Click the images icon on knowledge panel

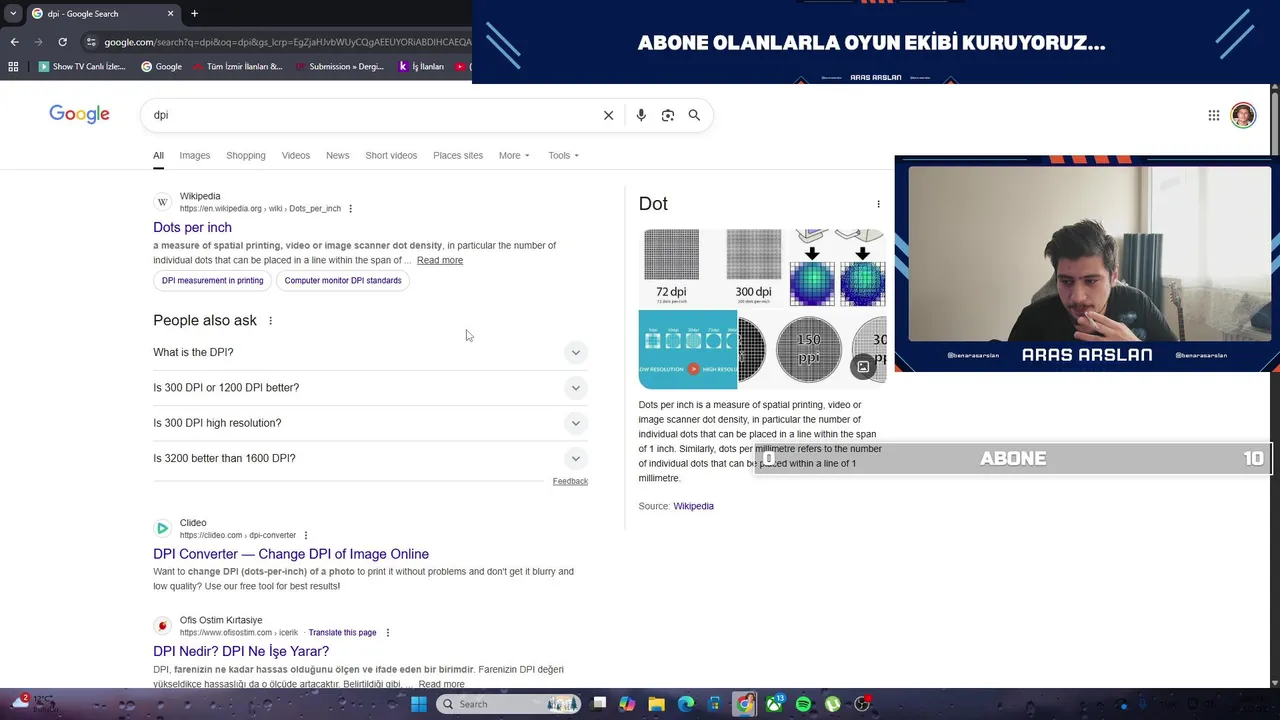pyautogui.click(x=863, y=367)
